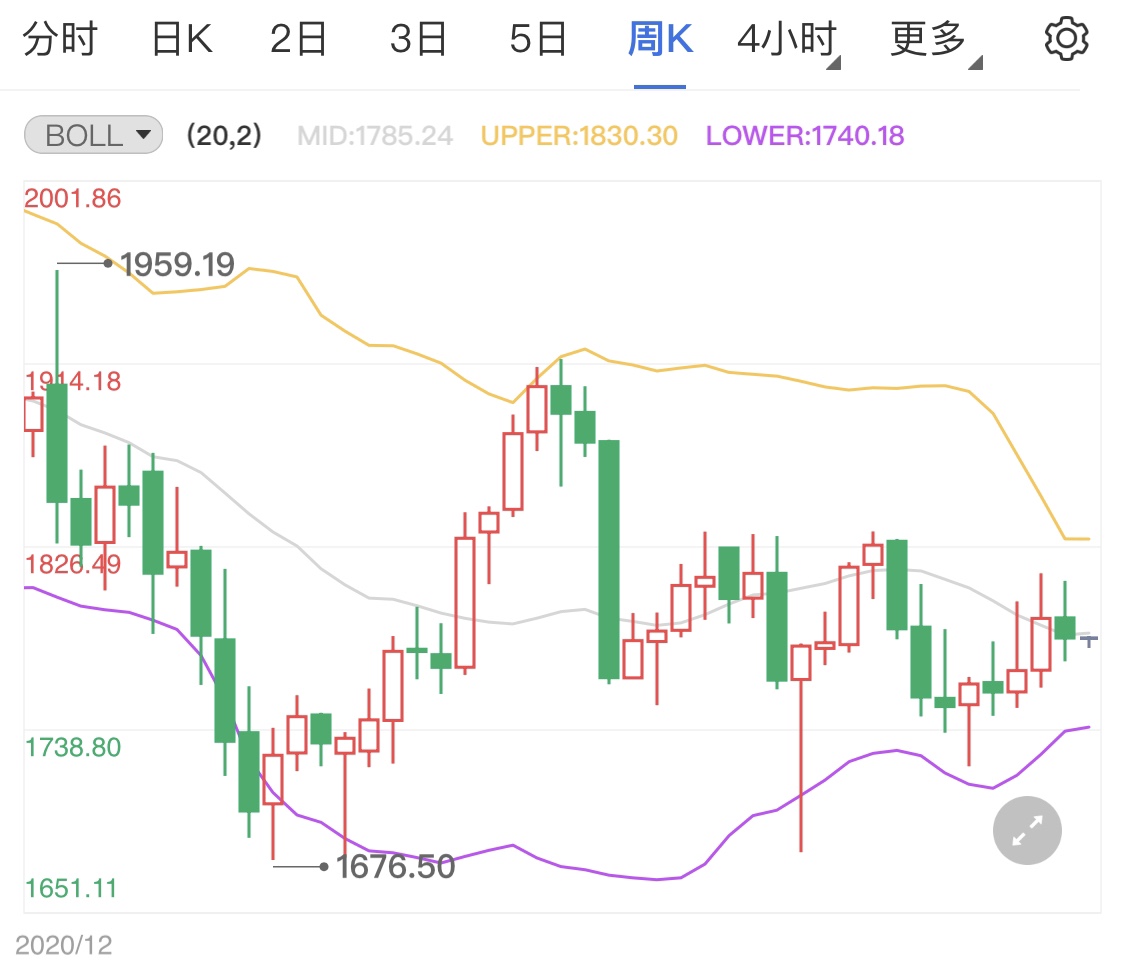Expand chart to fullscreen with arrows button
Screen dimensions: 1125x975
click(x=1027, y=830)
